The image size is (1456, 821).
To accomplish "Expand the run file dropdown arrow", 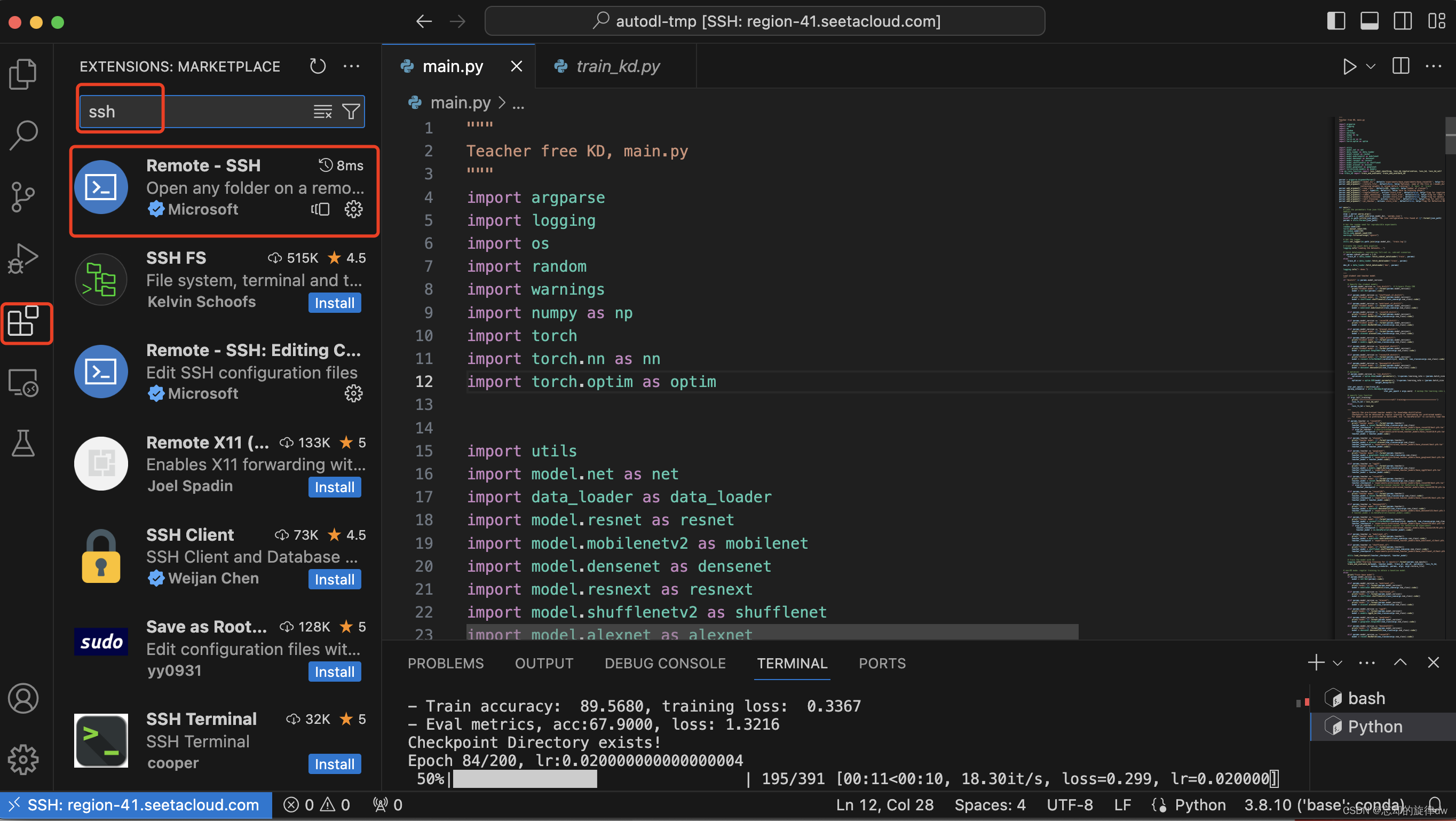I will point(1371,66).
